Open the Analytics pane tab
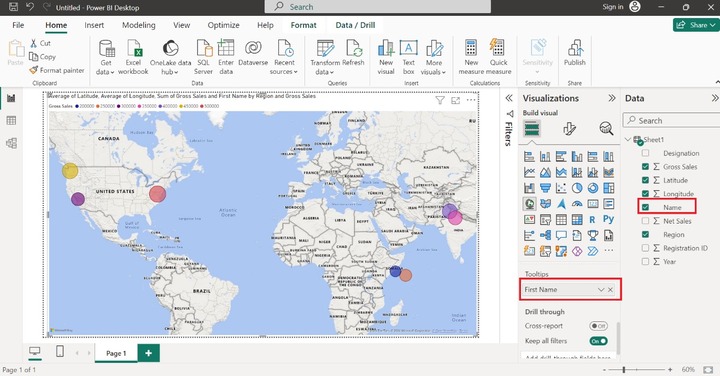Viewport: 720px width, 376px height. 606,129
